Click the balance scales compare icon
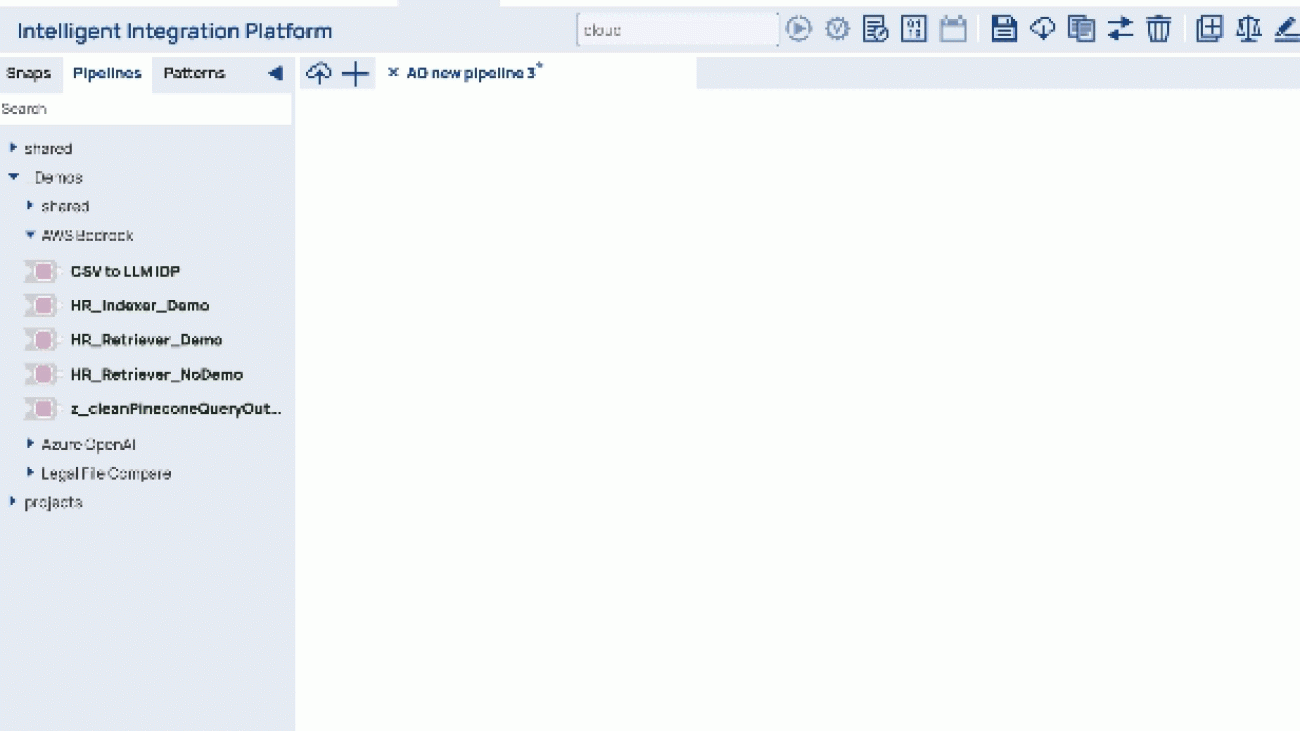The image size is (1300, 731). pos(1248,29)
